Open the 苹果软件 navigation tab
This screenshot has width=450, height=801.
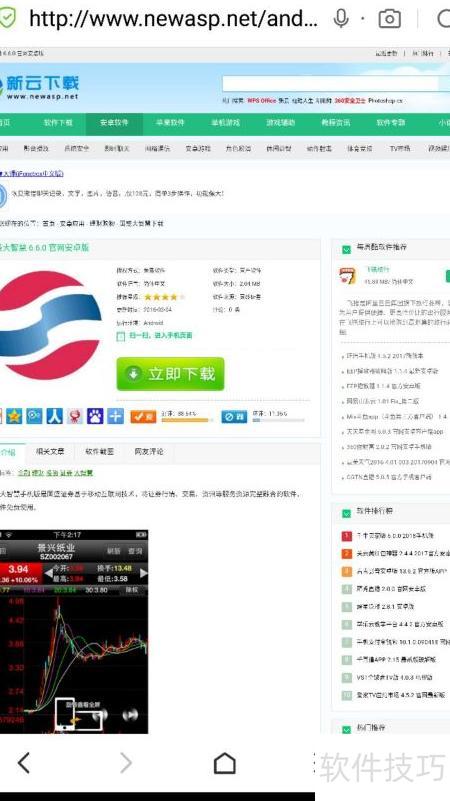170,123
